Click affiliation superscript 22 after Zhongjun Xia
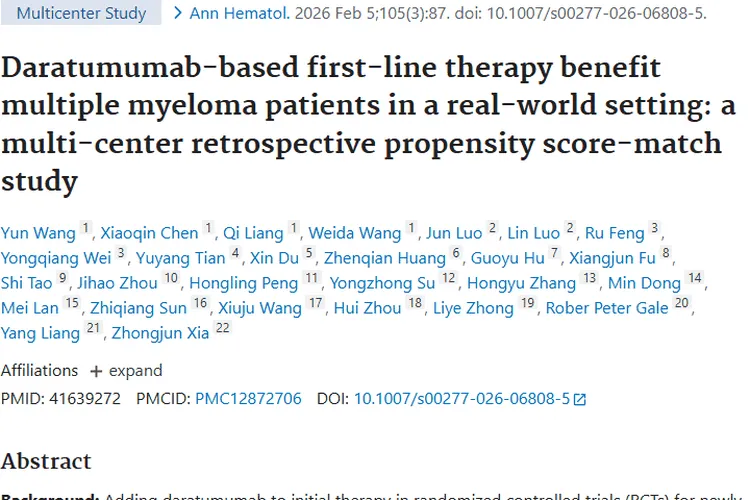Viewport: 750px width, 500px height. tap(222, 328)
